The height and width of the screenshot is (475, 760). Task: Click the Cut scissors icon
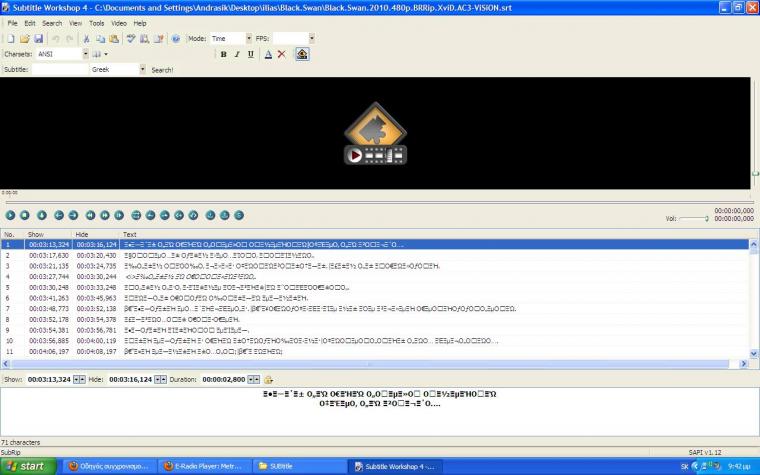(87, 38)
